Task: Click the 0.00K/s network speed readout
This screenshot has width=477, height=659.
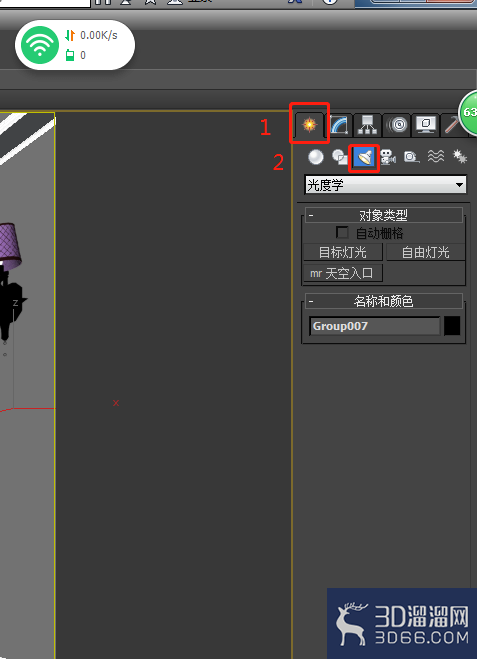Action: [x=99, y=35]
